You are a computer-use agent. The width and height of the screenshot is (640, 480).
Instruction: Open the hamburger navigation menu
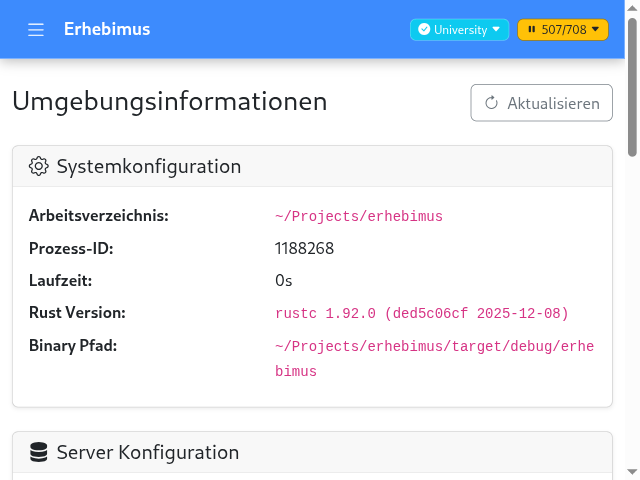(36, 30)
